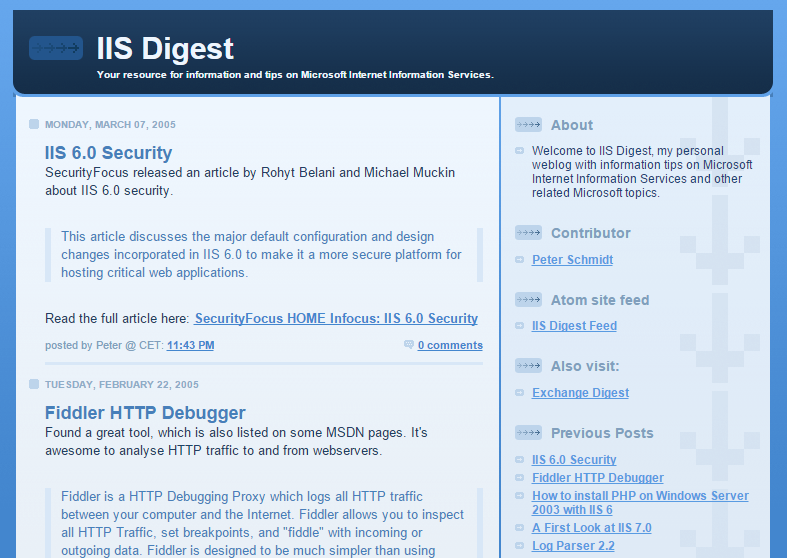Viewport: 787px width, 558px height.
Task: Click the posted by Peter @ CET text
Action: tap(104, 345)
